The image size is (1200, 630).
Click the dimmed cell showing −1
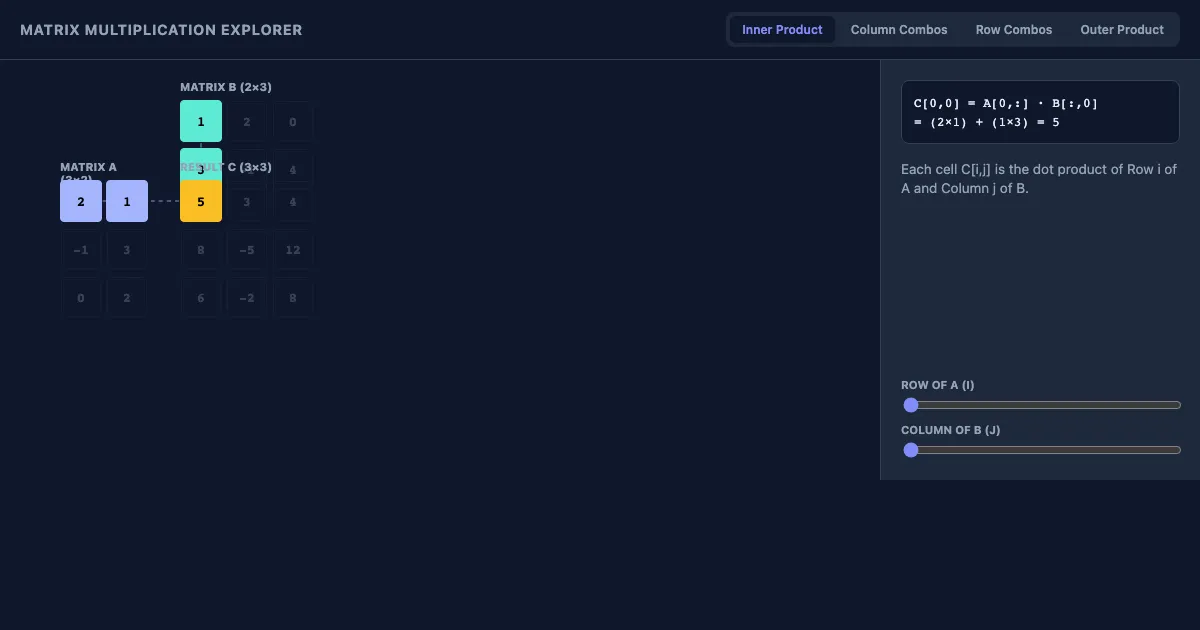(x=81, y=250)
